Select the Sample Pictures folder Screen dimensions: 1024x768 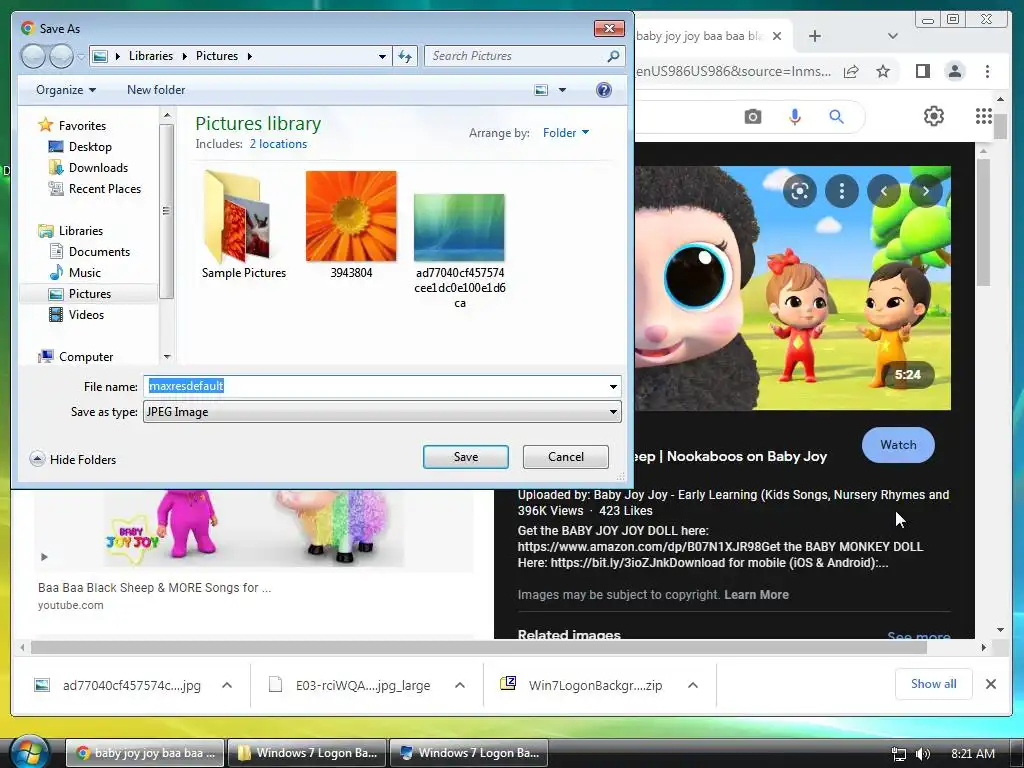pyautogui.click(x=244, y=225)
